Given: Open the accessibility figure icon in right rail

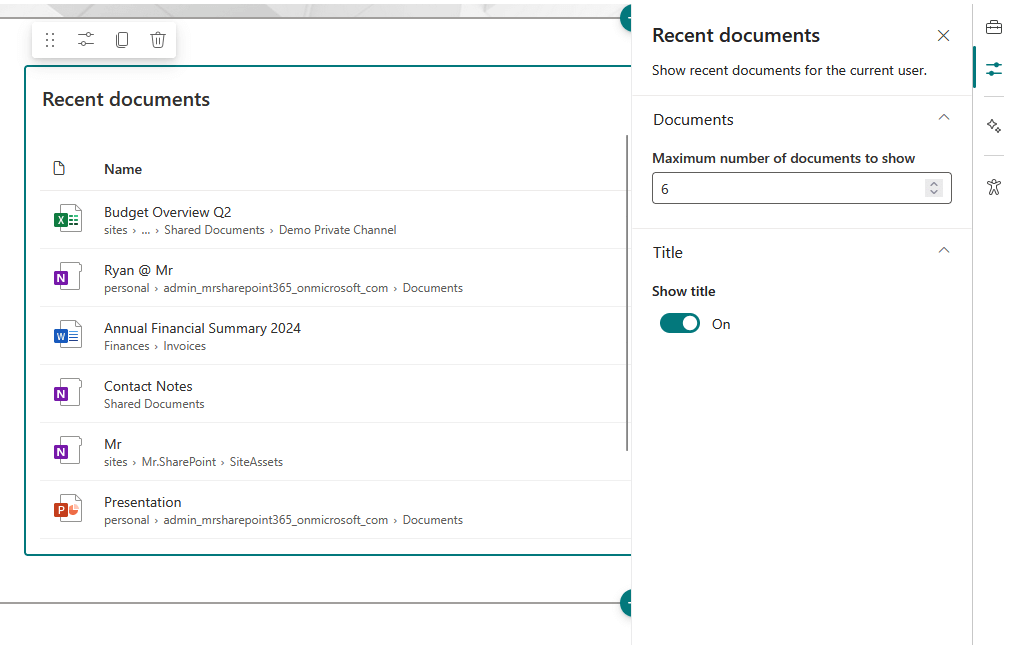Looking at the screenshot, I should coord(994,187).
